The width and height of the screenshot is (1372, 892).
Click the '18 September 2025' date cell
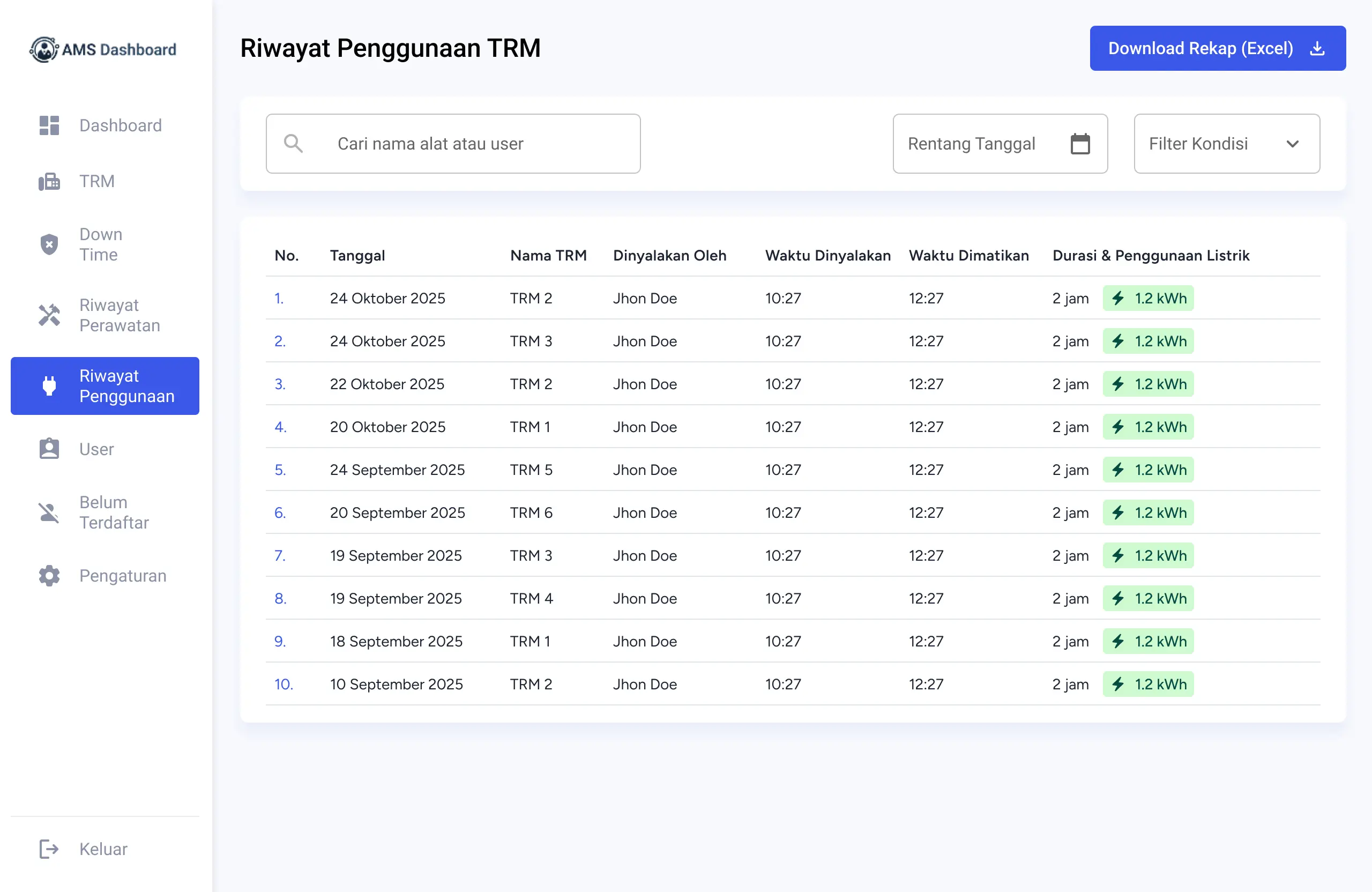[x=396, y=641]
